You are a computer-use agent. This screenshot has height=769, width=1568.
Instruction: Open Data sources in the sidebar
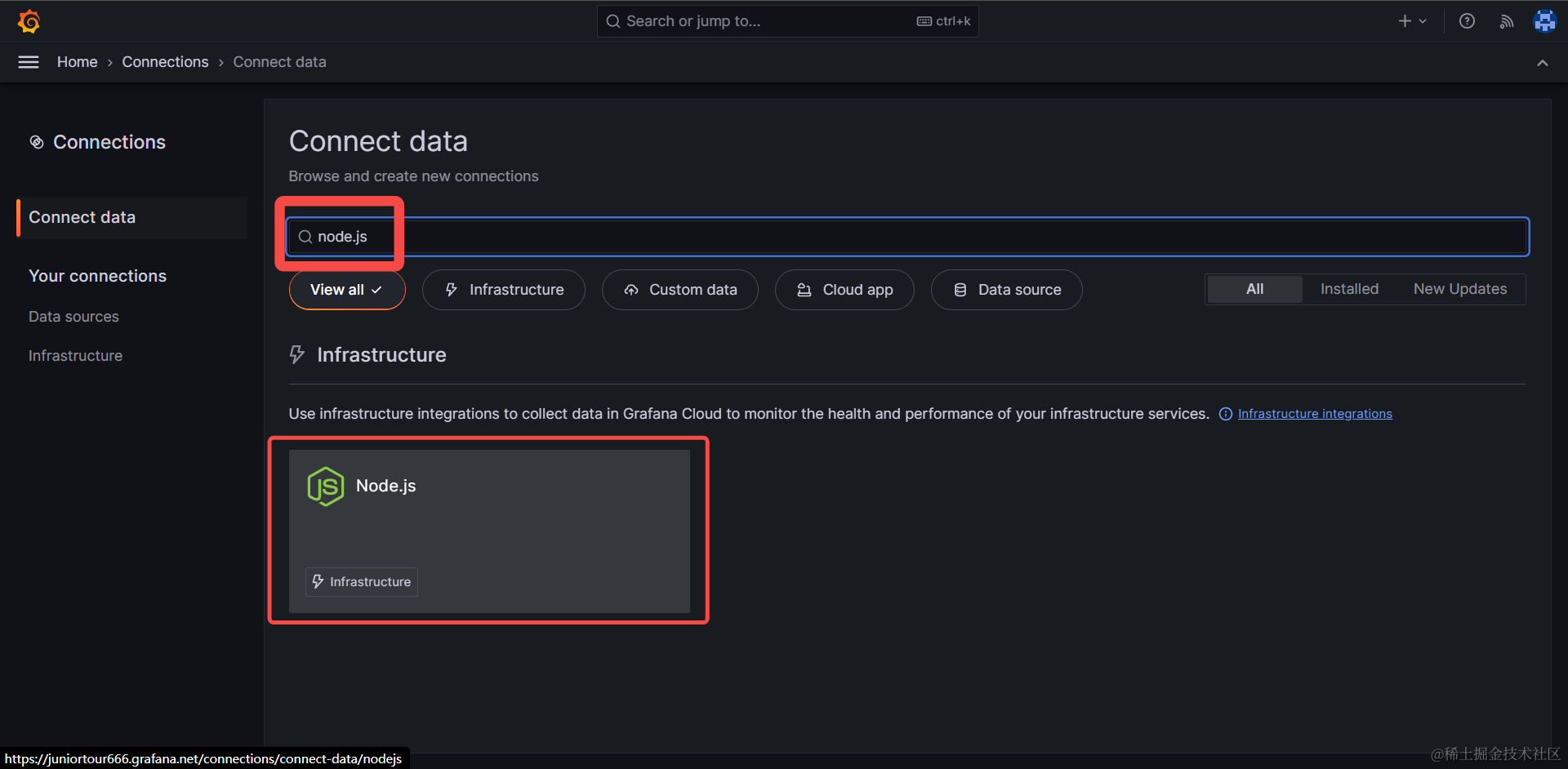click(x=73, y=317)
